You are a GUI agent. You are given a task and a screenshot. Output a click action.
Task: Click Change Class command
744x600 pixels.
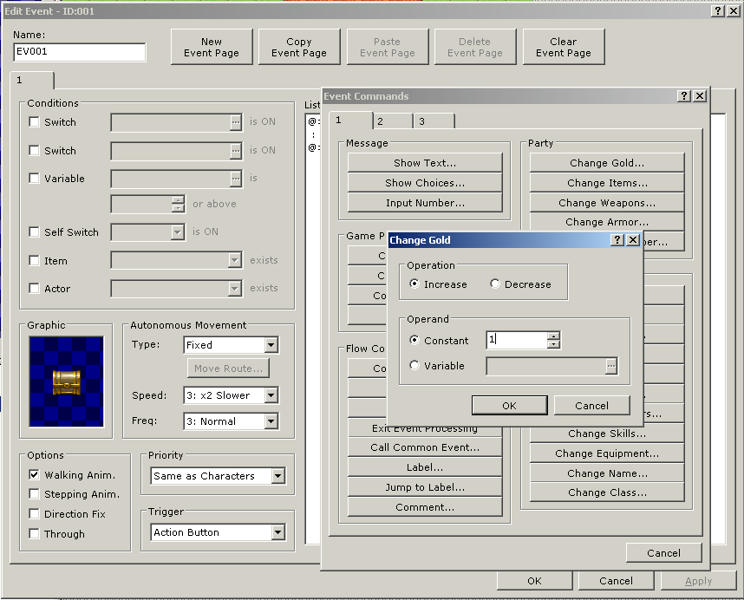coord(607,492)
